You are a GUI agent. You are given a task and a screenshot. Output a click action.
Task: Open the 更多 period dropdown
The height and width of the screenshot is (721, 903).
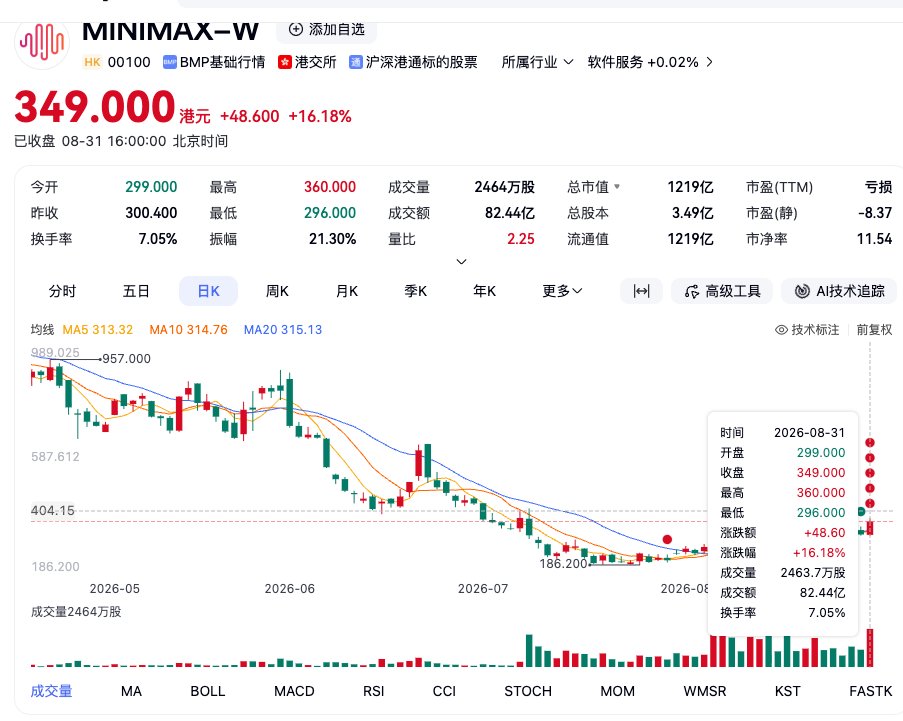pyautogui.click(x=562, y=291)
